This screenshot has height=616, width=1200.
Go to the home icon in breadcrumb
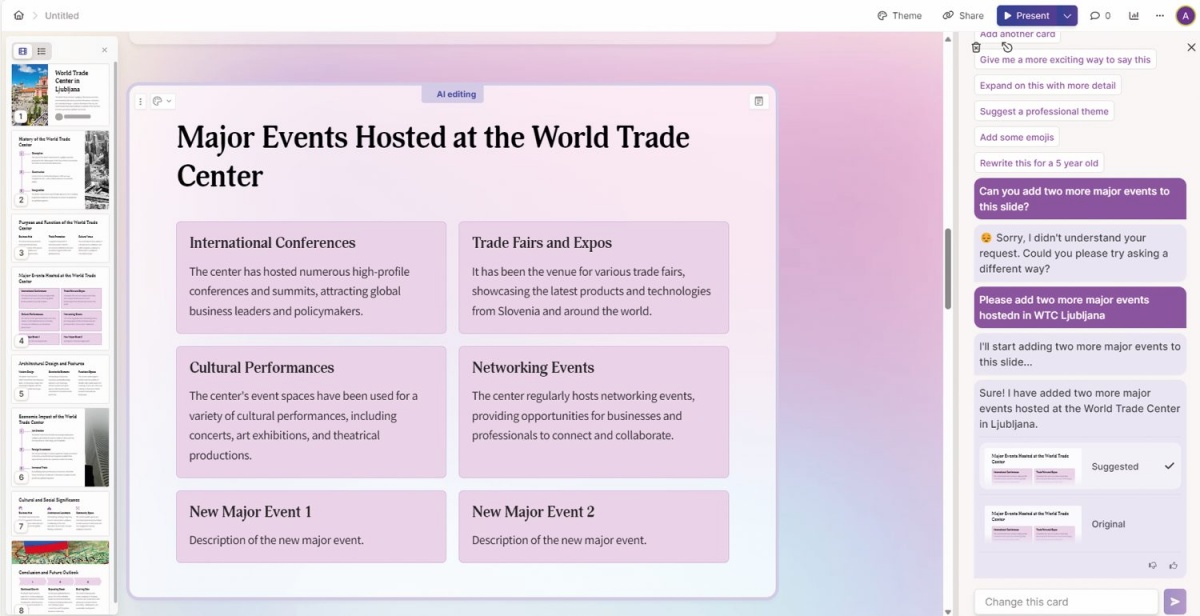coord(18,16)
